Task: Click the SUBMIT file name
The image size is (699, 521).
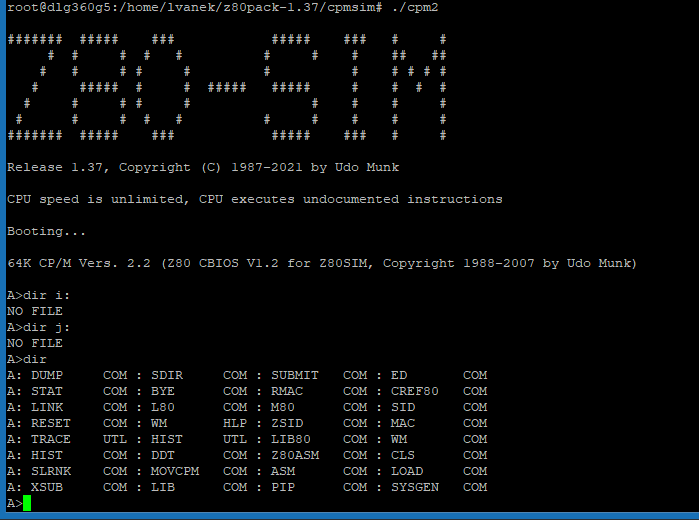Action: pos(295,375)
